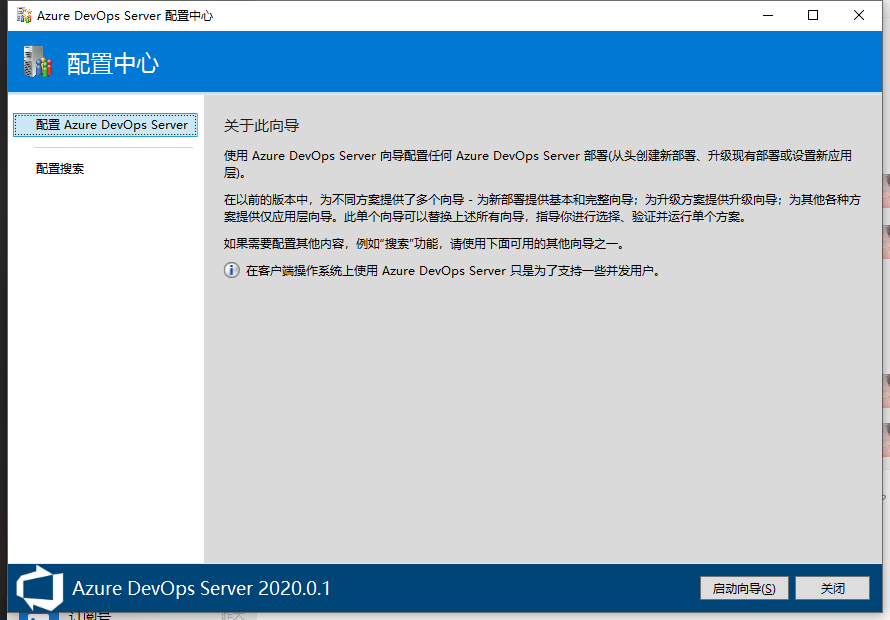Select 配置 Azure DevOps Server in the sidebar
The width and height of the screenshot is (890, 620).
pyautogui.click(x=104, y=124)
